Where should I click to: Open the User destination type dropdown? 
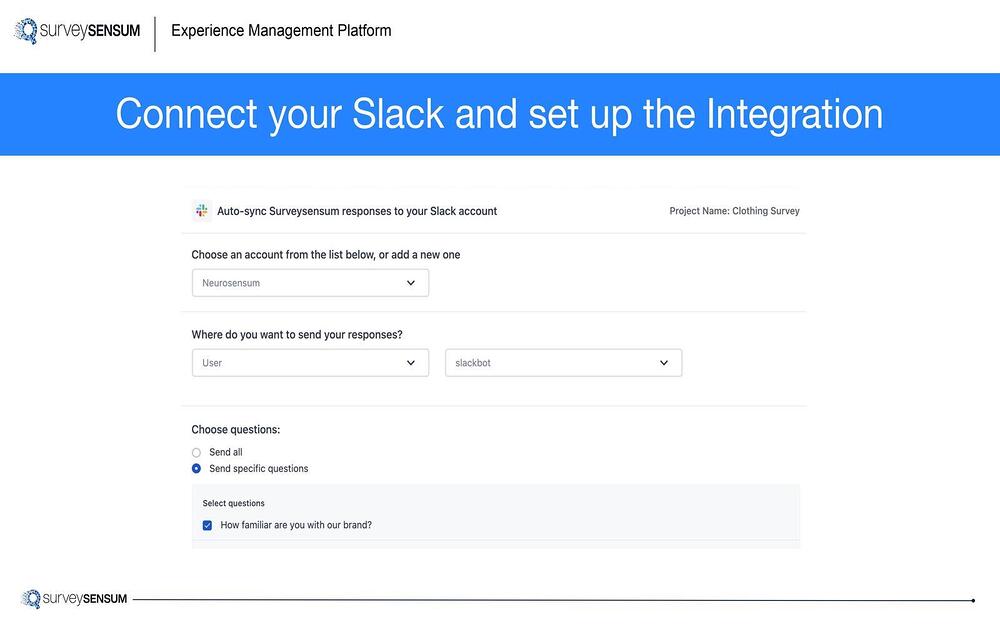[x=310, y=363]
